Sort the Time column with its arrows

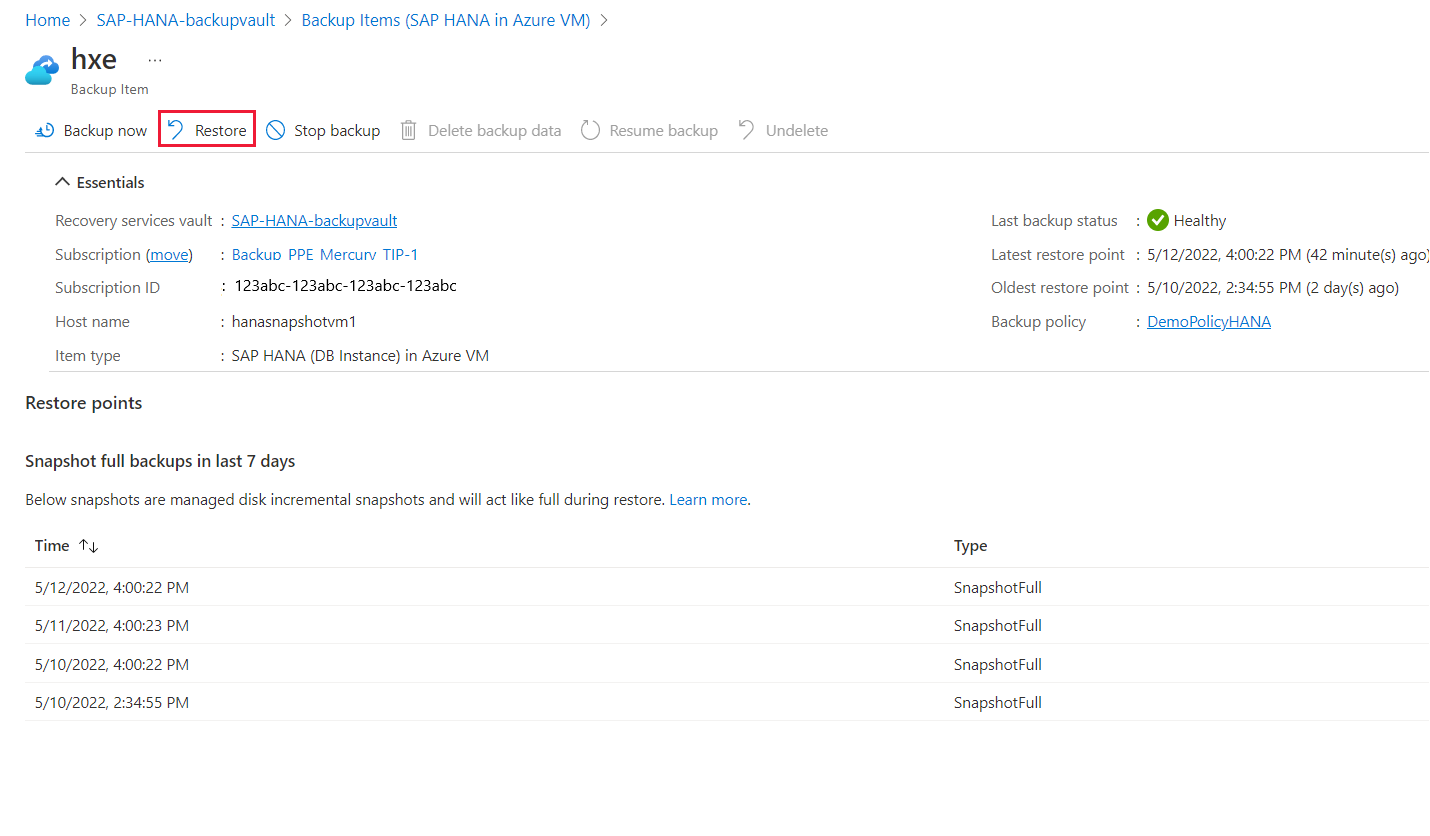click(x=86, y=546)
